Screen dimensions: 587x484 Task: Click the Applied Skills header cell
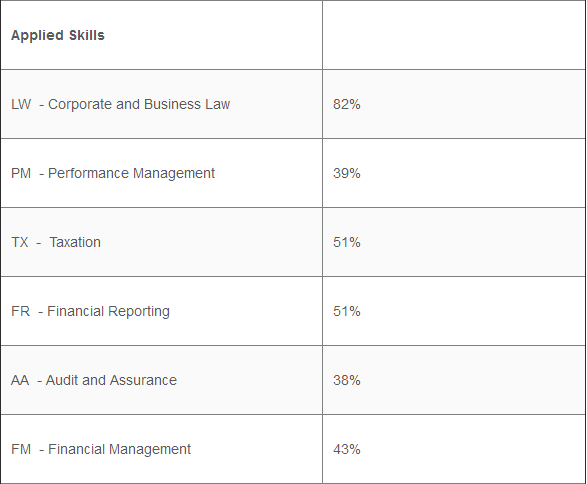(x=161, y=35)
